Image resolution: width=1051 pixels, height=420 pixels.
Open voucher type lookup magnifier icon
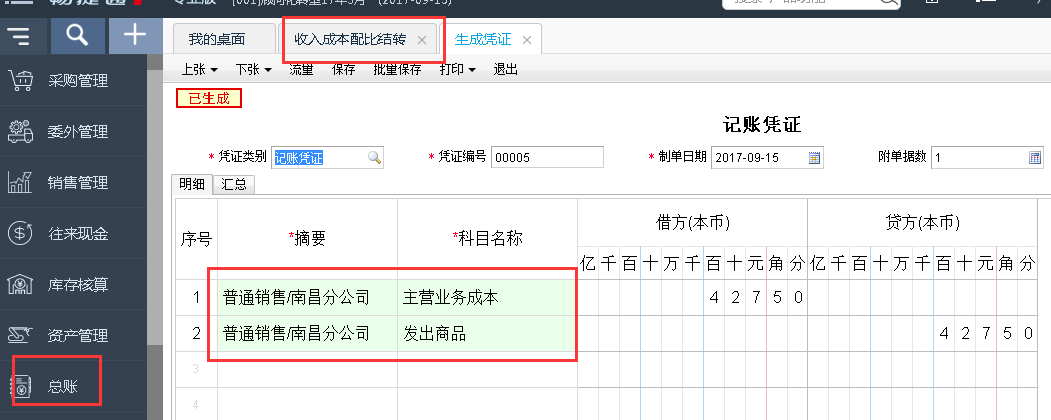(375, 158)
